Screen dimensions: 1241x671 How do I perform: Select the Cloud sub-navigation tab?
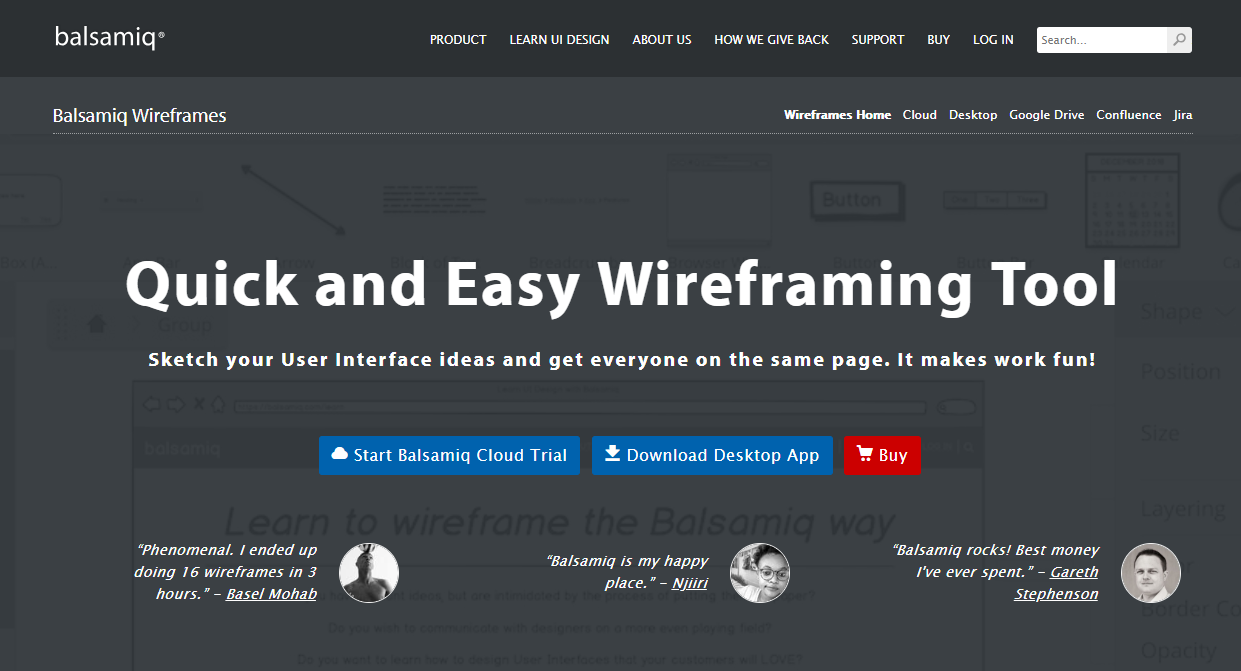click(x=919, y=115)
